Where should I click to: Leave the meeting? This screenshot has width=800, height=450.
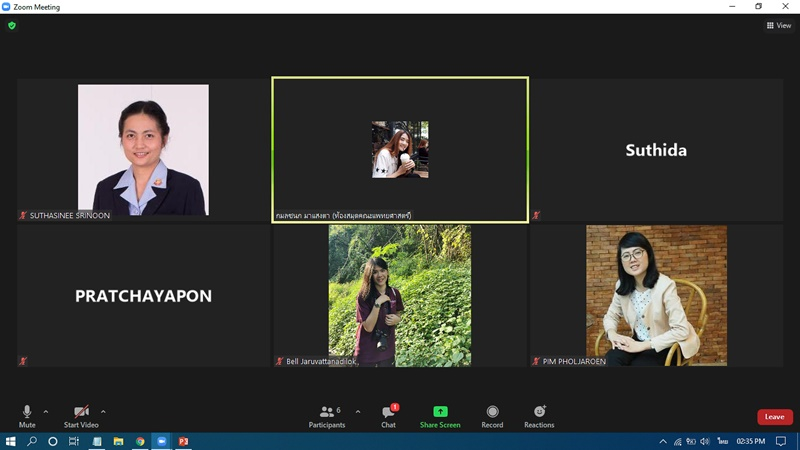tap(774, 417)
